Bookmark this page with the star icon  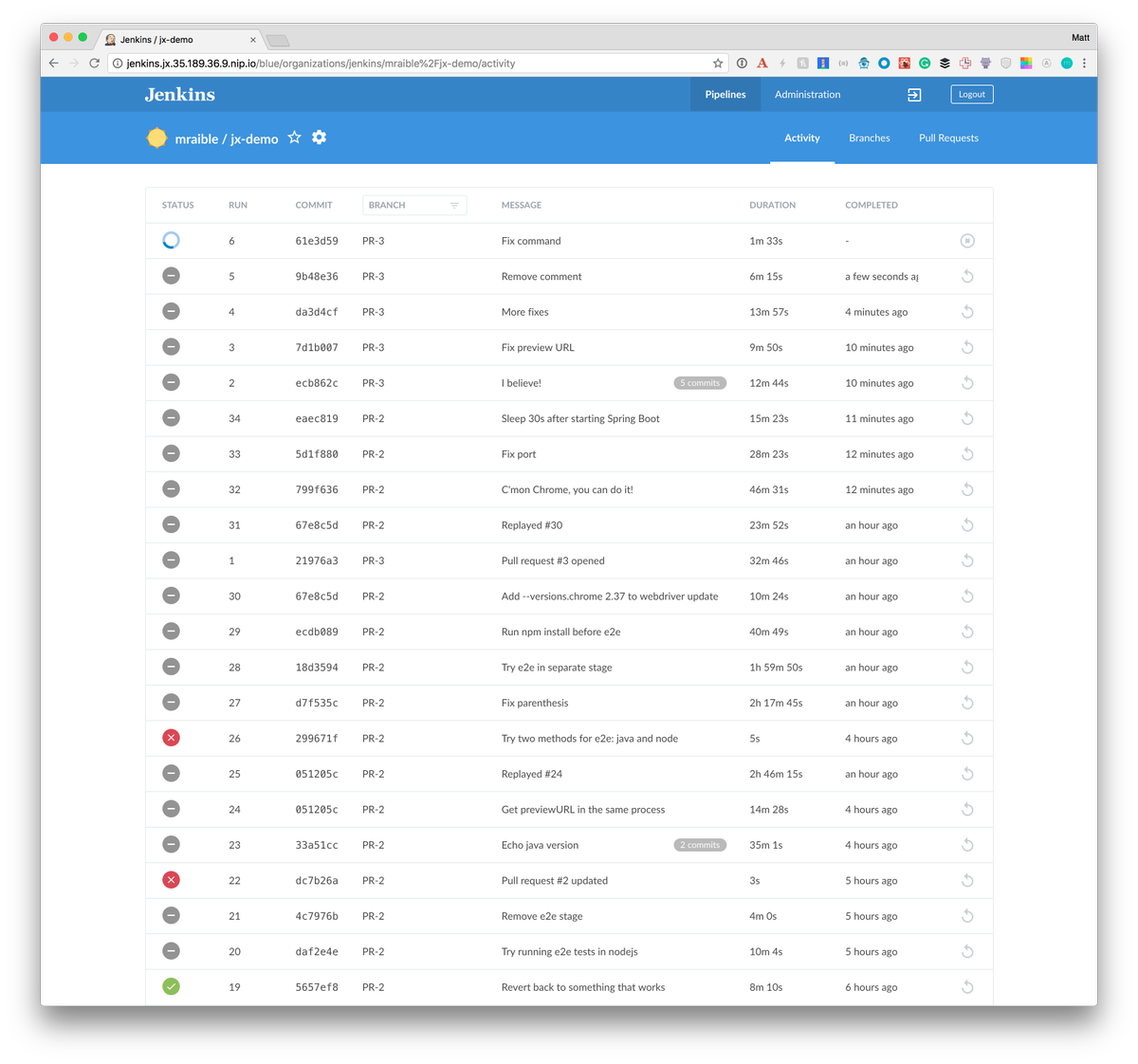(x=718, y=64)
